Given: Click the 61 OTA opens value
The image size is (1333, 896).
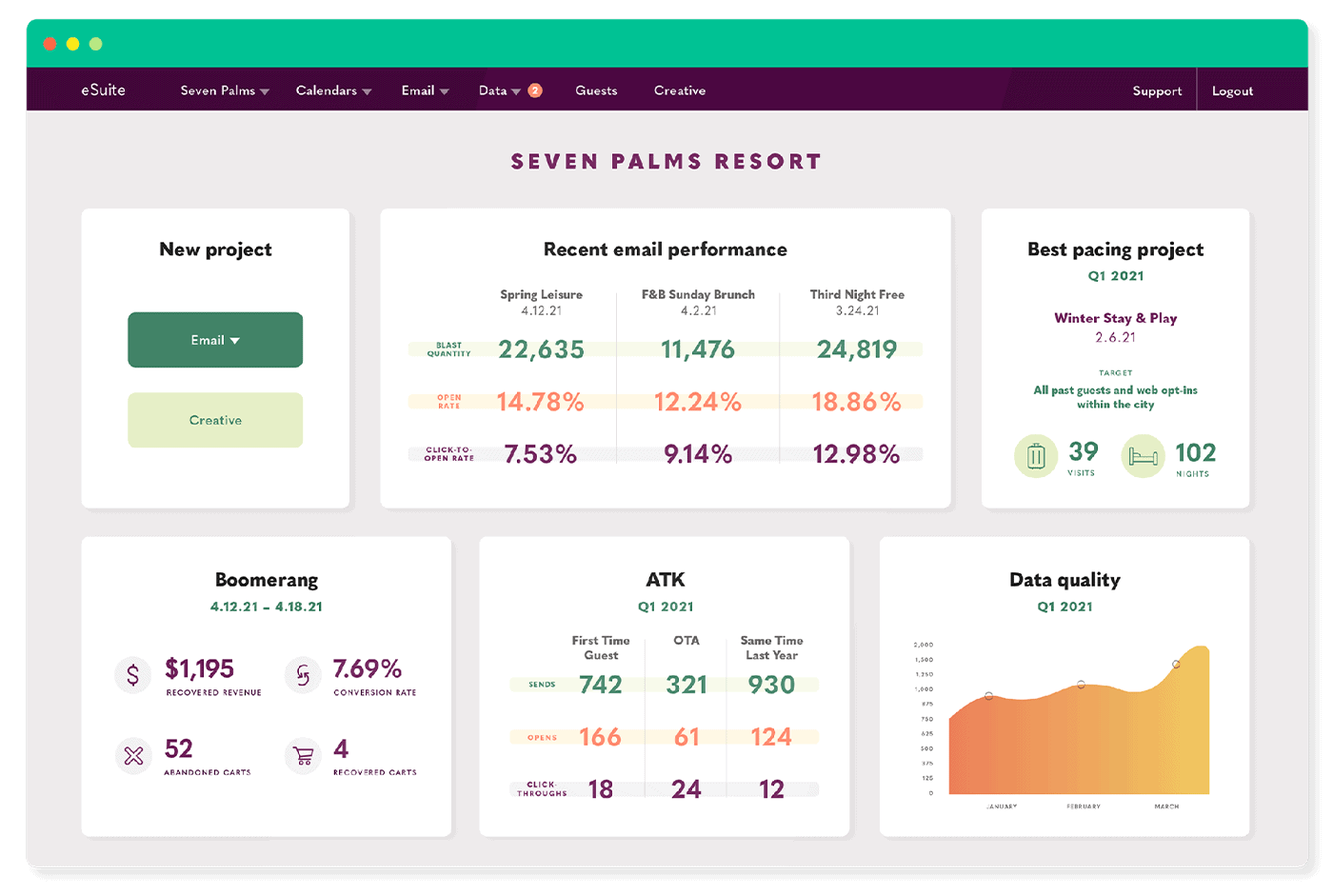Looking at the screenshot, I should point(686,737).
